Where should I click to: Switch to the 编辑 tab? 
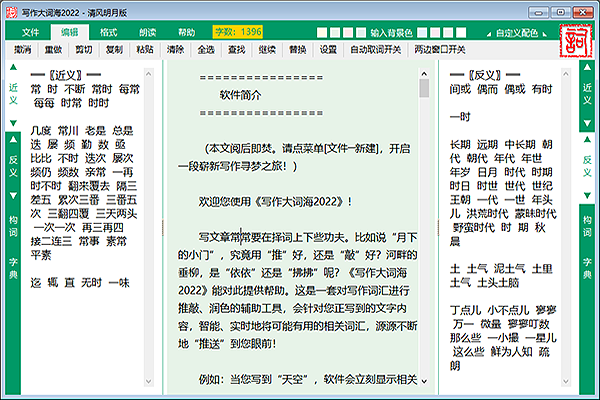70,32
